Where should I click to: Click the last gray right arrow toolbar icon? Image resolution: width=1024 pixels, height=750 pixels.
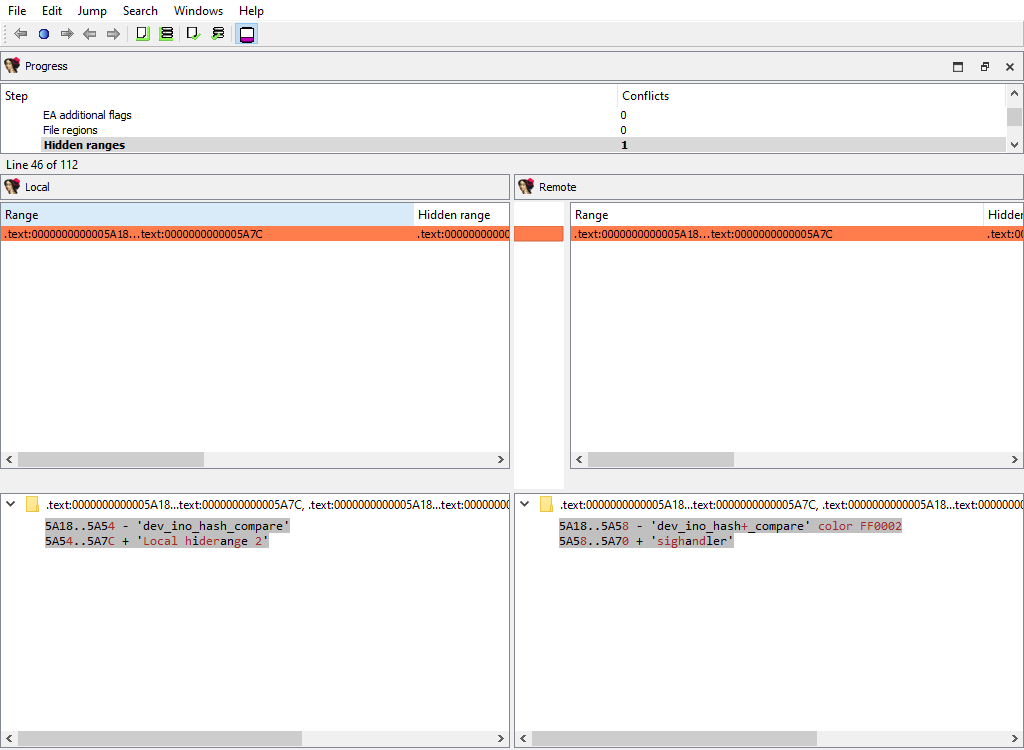coord(113,34)
